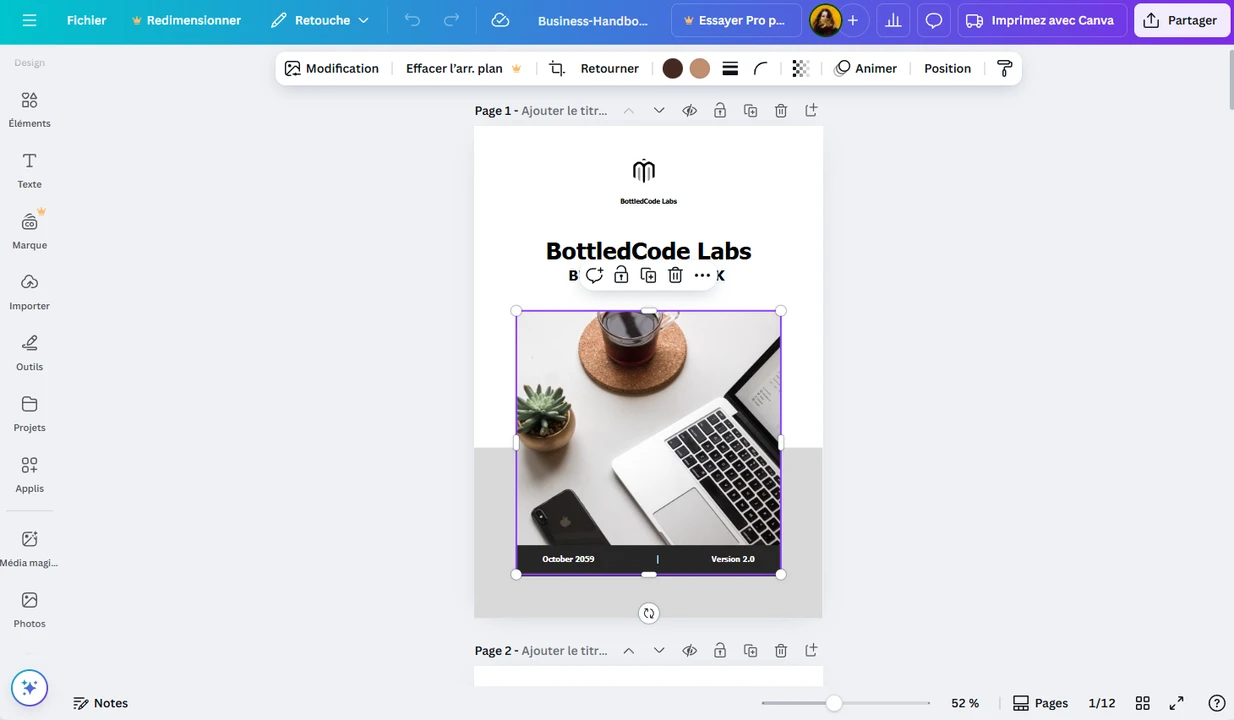Open the comments speech bubble

(934, 20)
